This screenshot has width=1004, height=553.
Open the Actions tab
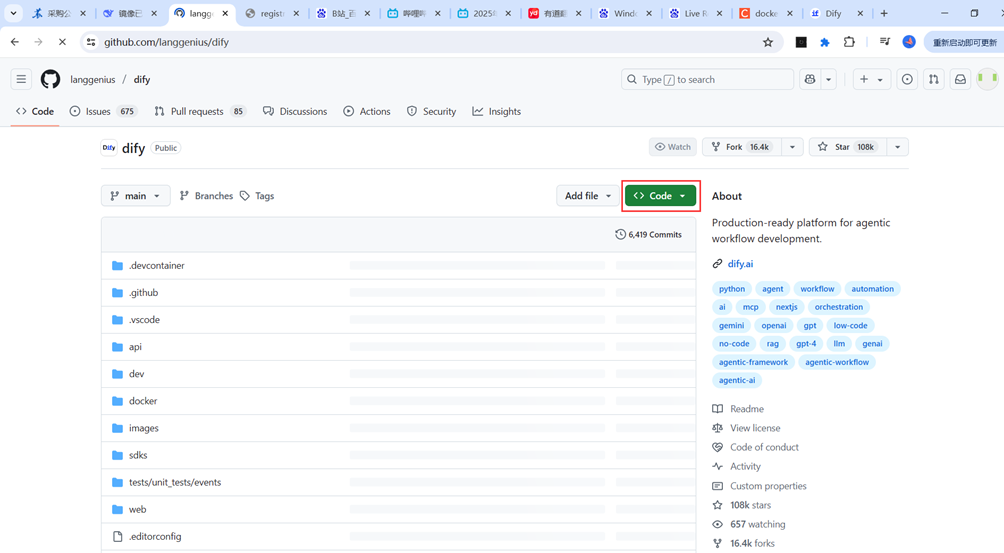click(x=367, y=111)
